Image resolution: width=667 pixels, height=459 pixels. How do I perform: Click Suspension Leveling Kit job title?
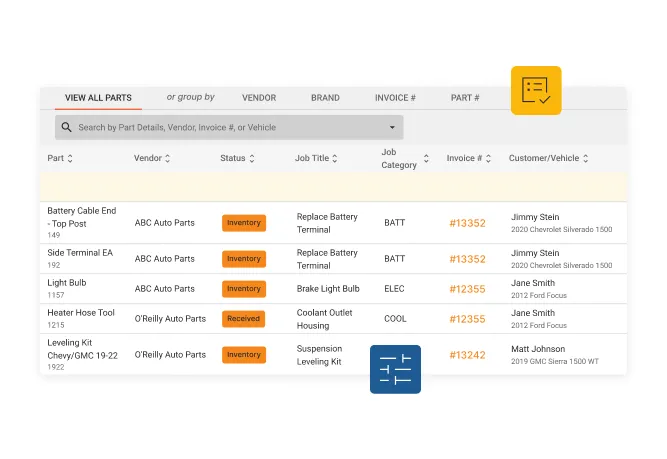point(319,355)
